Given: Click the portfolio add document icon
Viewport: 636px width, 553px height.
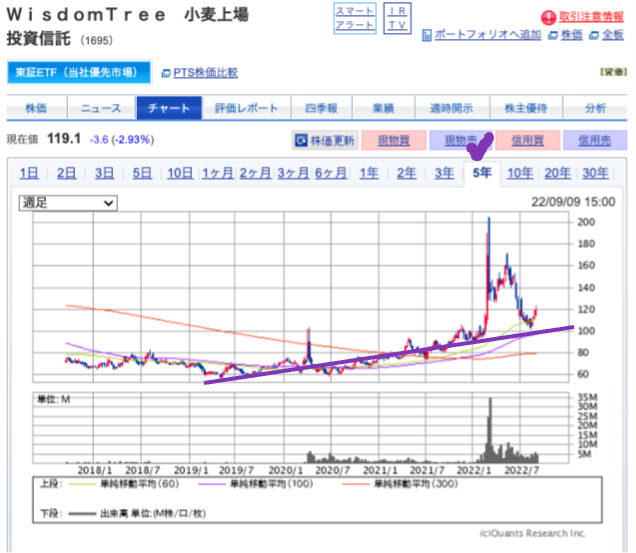Looking at the screenshot, I should (x=427, y=35).
